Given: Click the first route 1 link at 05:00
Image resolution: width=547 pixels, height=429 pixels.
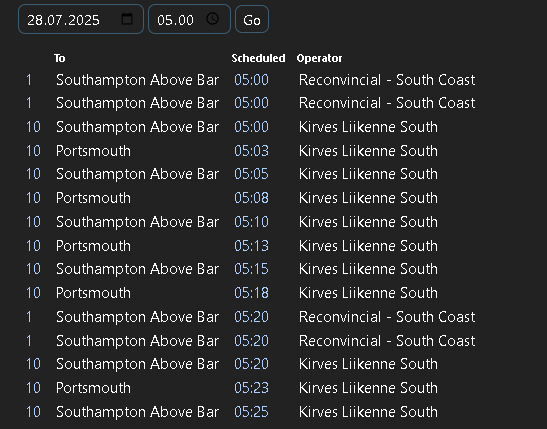Looking at the screenshot, I should (29, 80).
